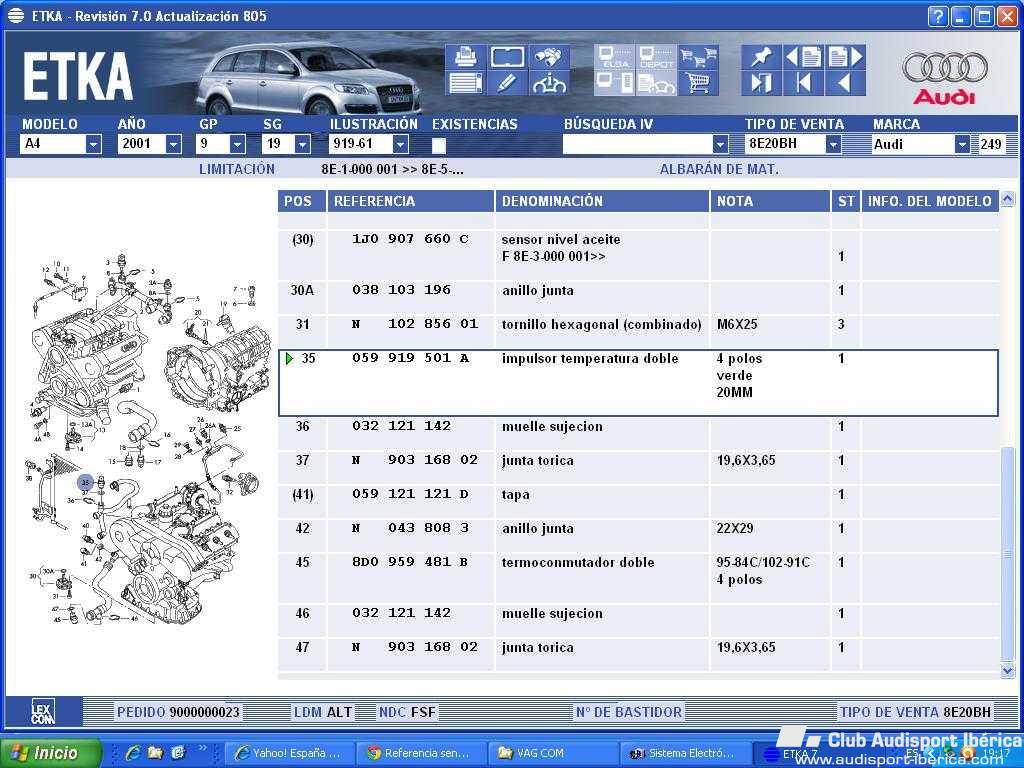Click the printer icon in the toolbar

[465, 57]
